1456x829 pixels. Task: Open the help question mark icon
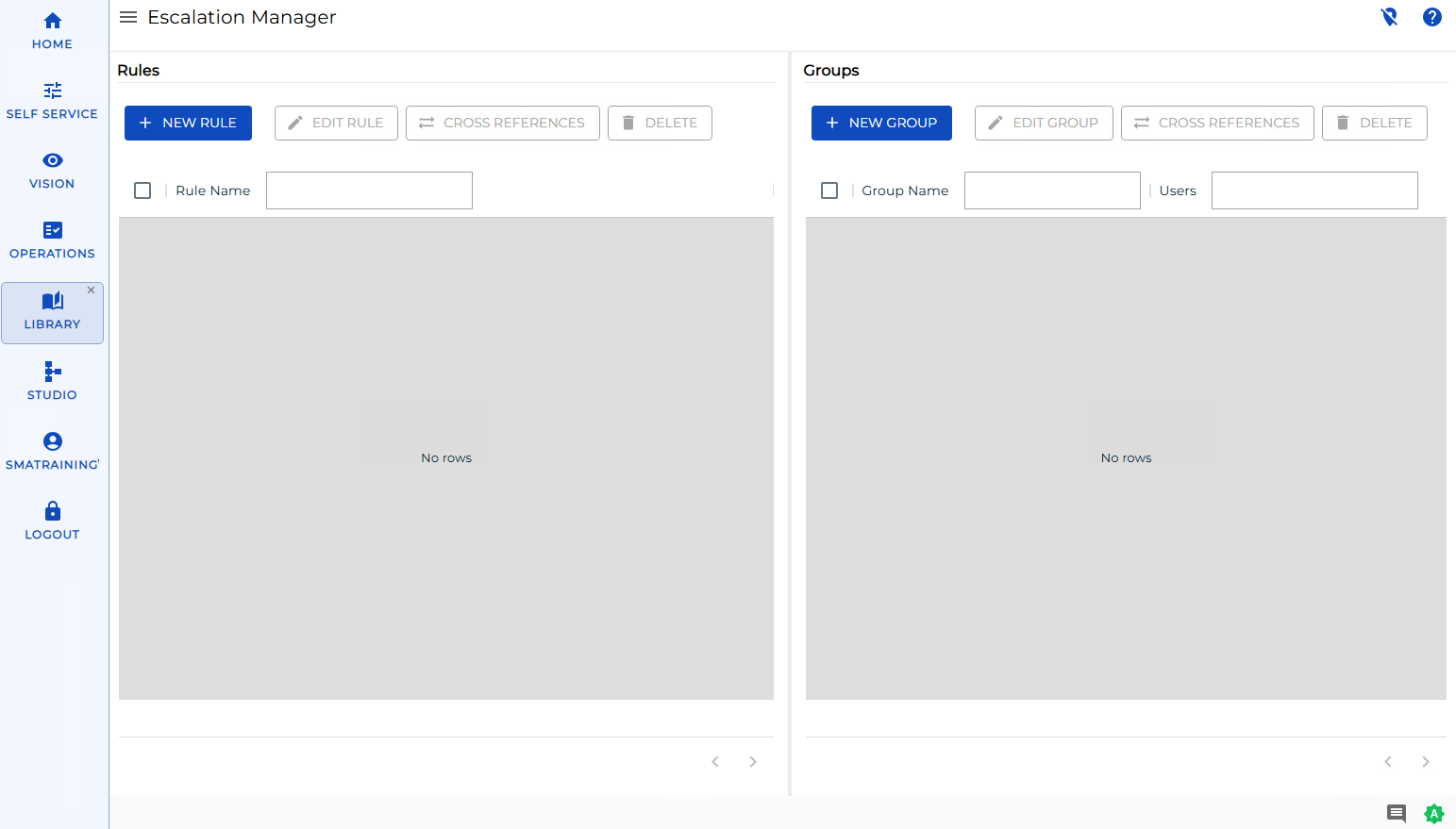pyautogui.click(x=1432, y=17)
